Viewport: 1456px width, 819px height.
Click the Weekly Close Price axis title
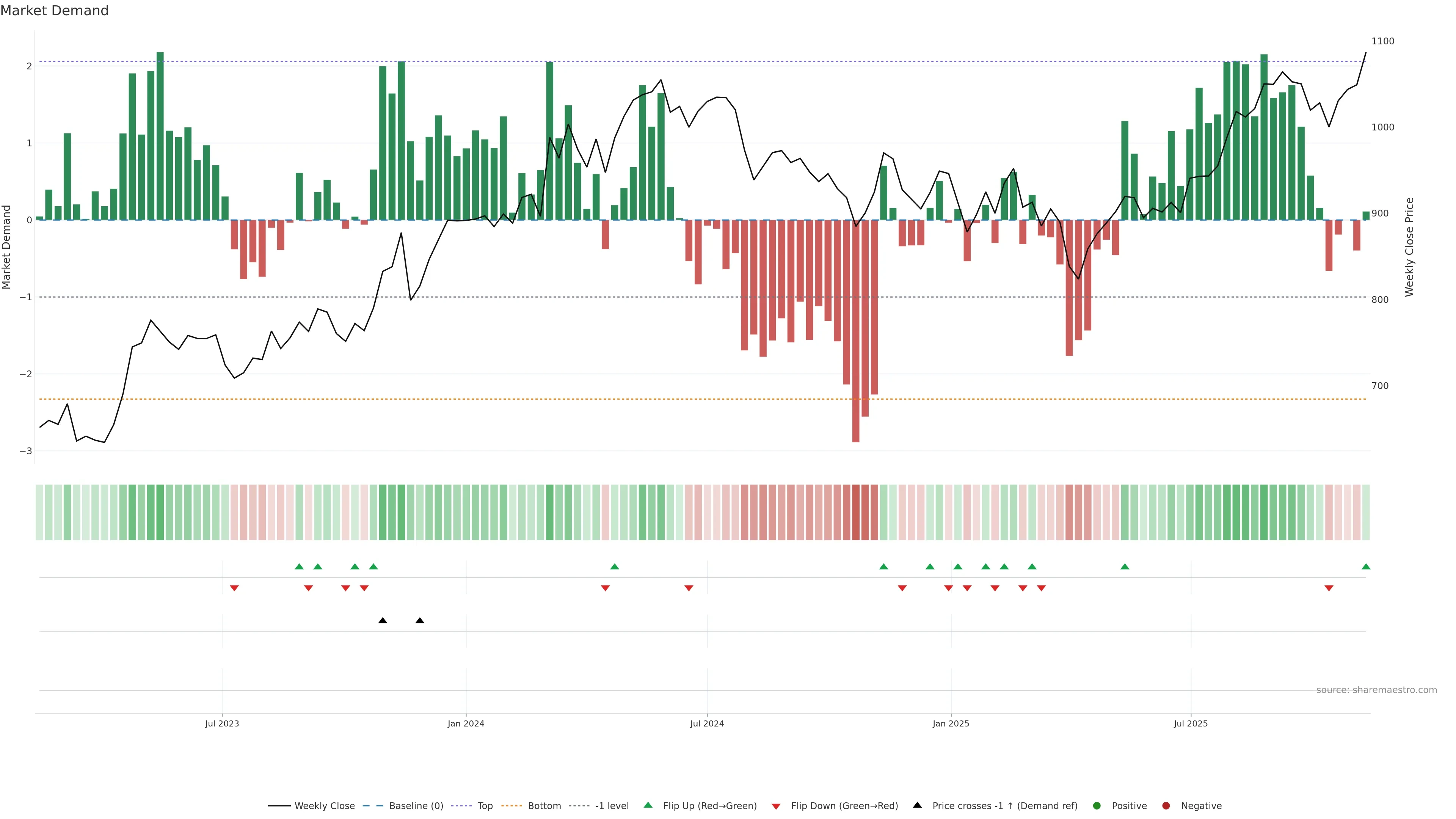point(1409,247)
